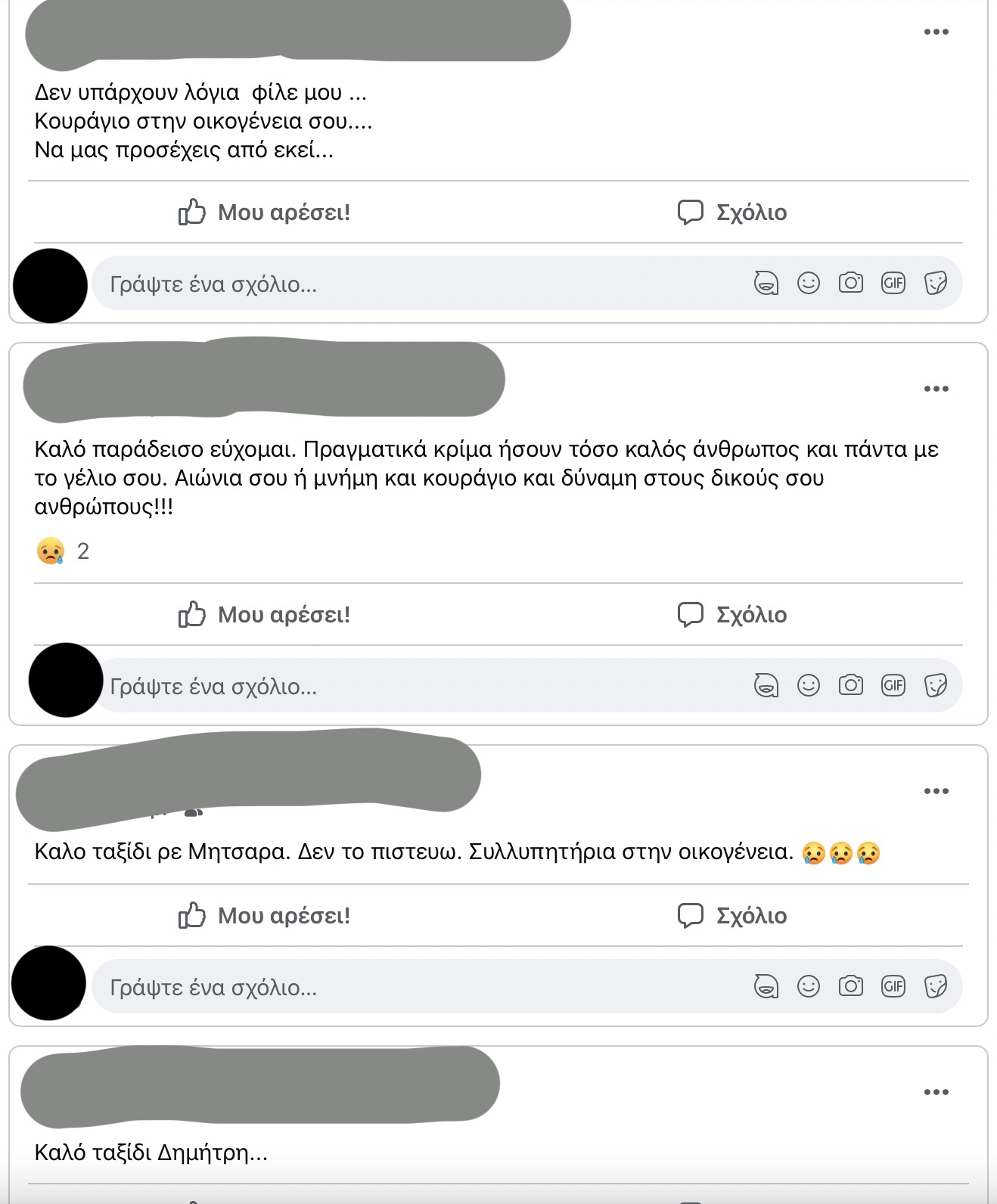This screenshot has width=997, height=1204.
Task: Open three-dot menu on the 'Καλο ταξίδι ρε Μητσαρα' post
Action: 936,791
